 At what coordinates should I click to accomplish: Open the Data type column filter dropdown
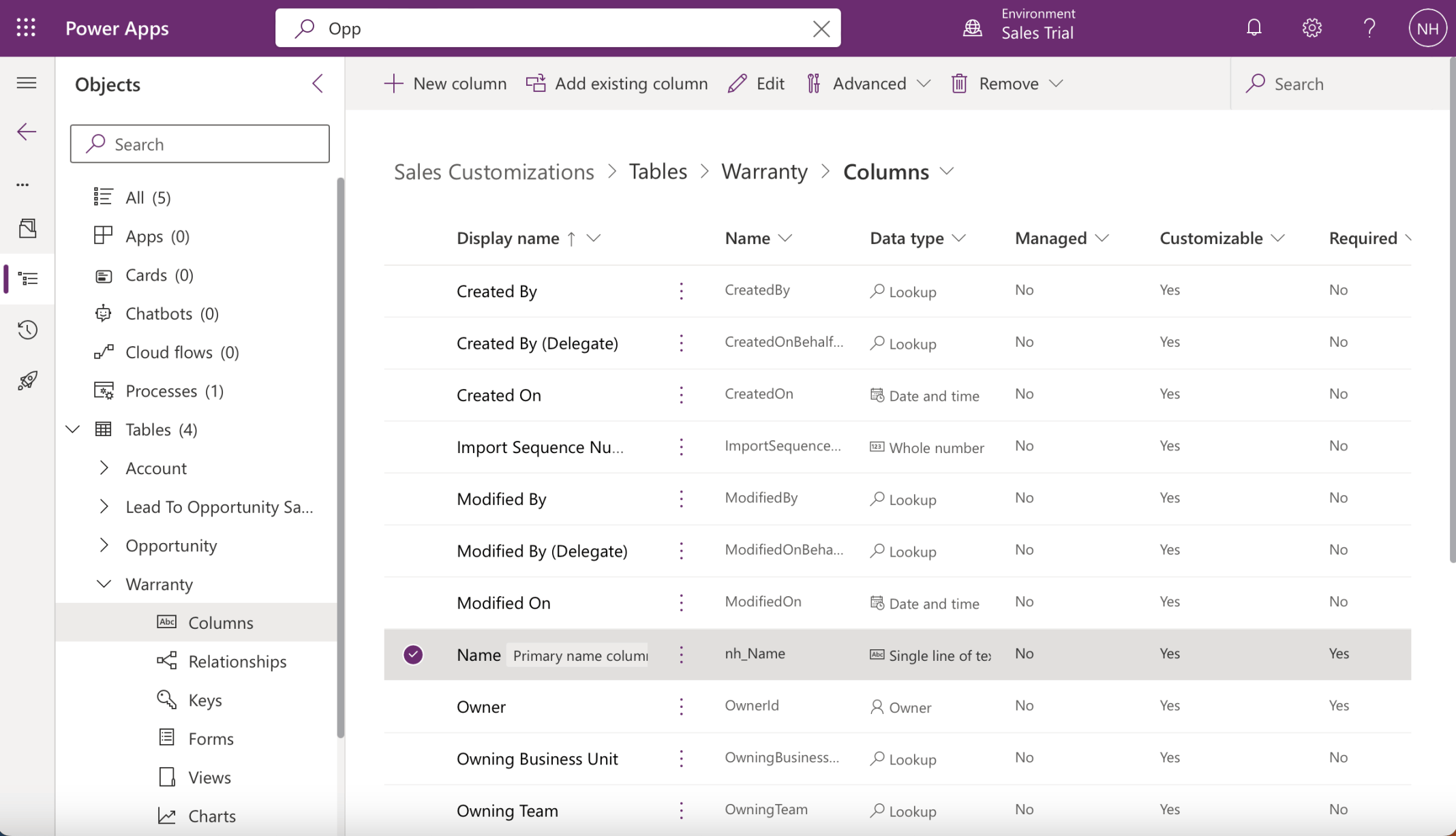point(958,238)
